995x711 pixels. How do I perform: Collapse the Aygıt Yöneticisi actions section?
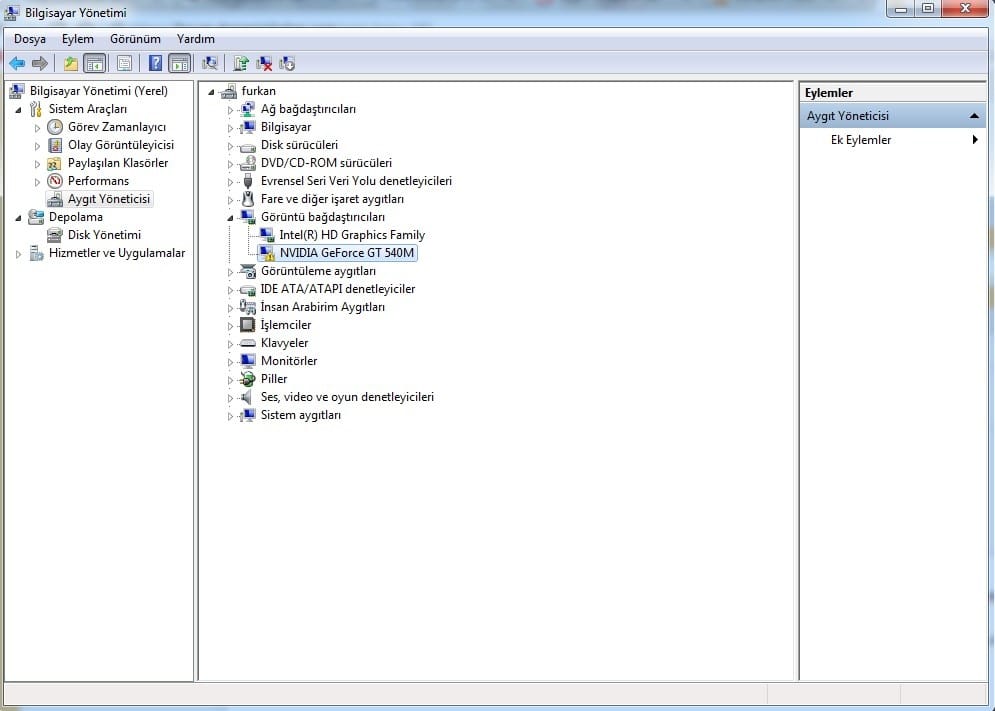point(975,116)
